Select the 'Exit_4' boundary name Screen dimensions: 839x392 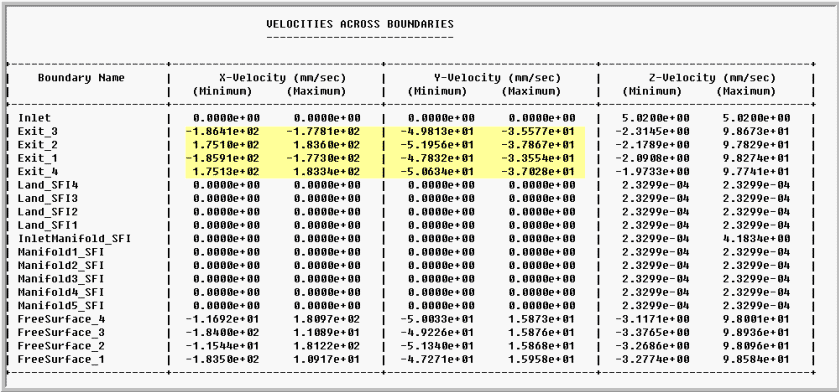[37, 172]
